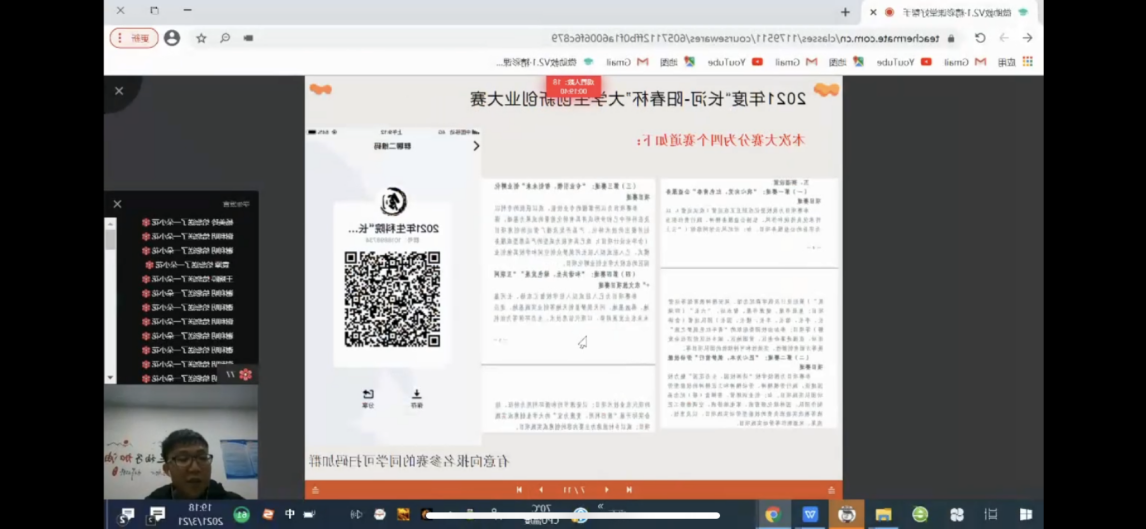Click the green 61 tray badge
1146x529 pixels.
click(x=242, y=514)
